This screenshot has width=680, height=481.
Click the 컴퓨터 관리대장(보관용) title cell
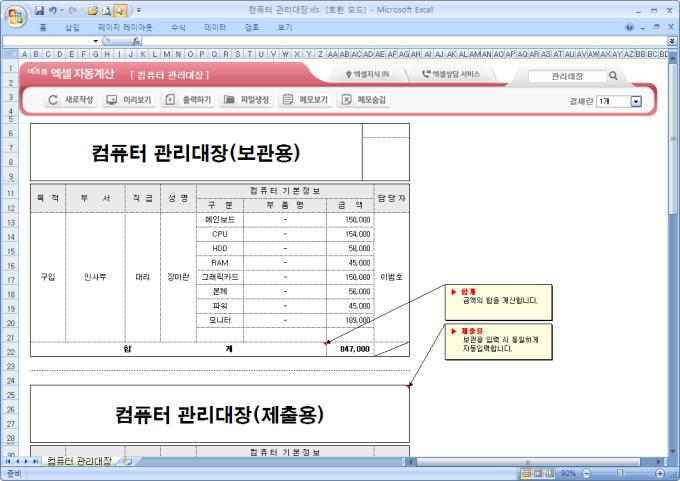[x=196, y=152]
